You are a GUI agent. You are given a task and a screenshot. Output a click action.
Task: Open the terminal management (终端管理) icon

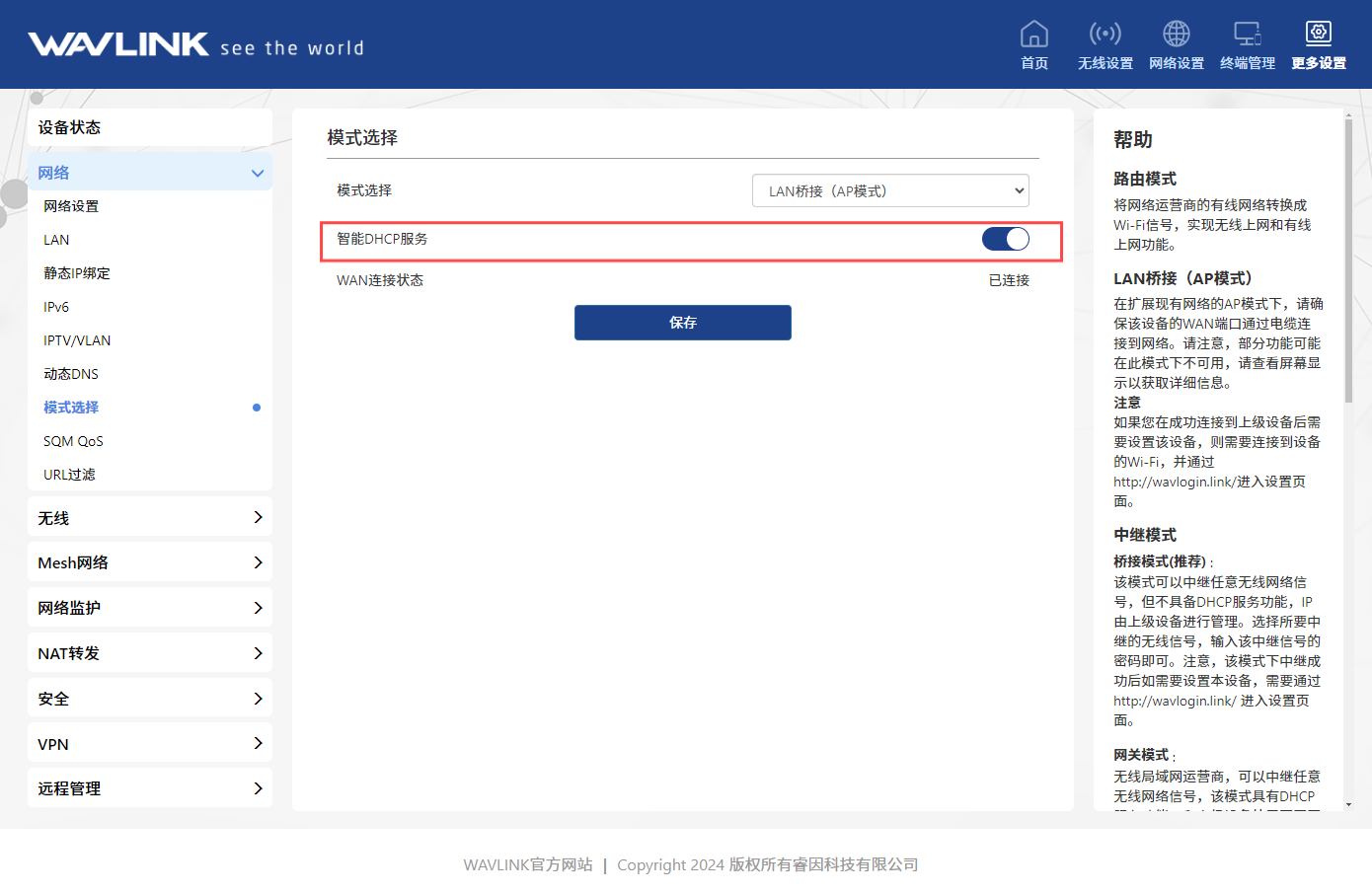click(x=1247, y=35)
